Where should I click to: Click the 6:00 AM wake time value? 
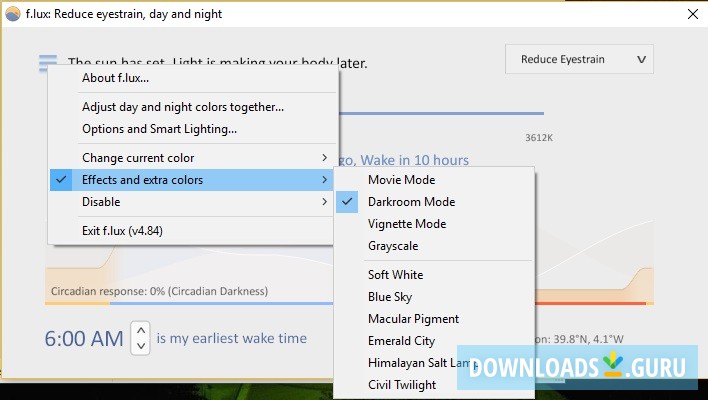[x=84, y=339]
